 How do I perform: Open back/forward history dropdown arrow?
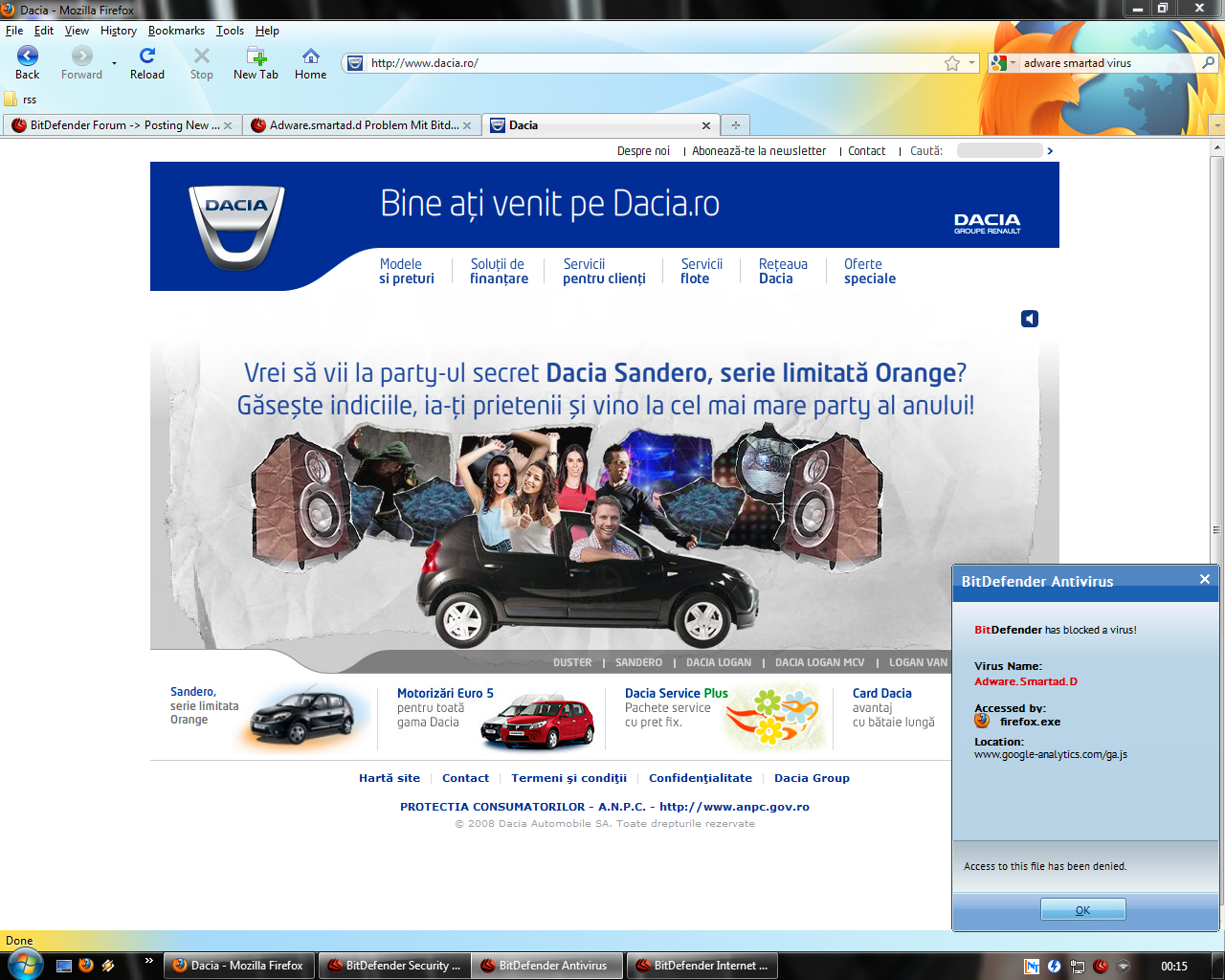tap(114, 63)
